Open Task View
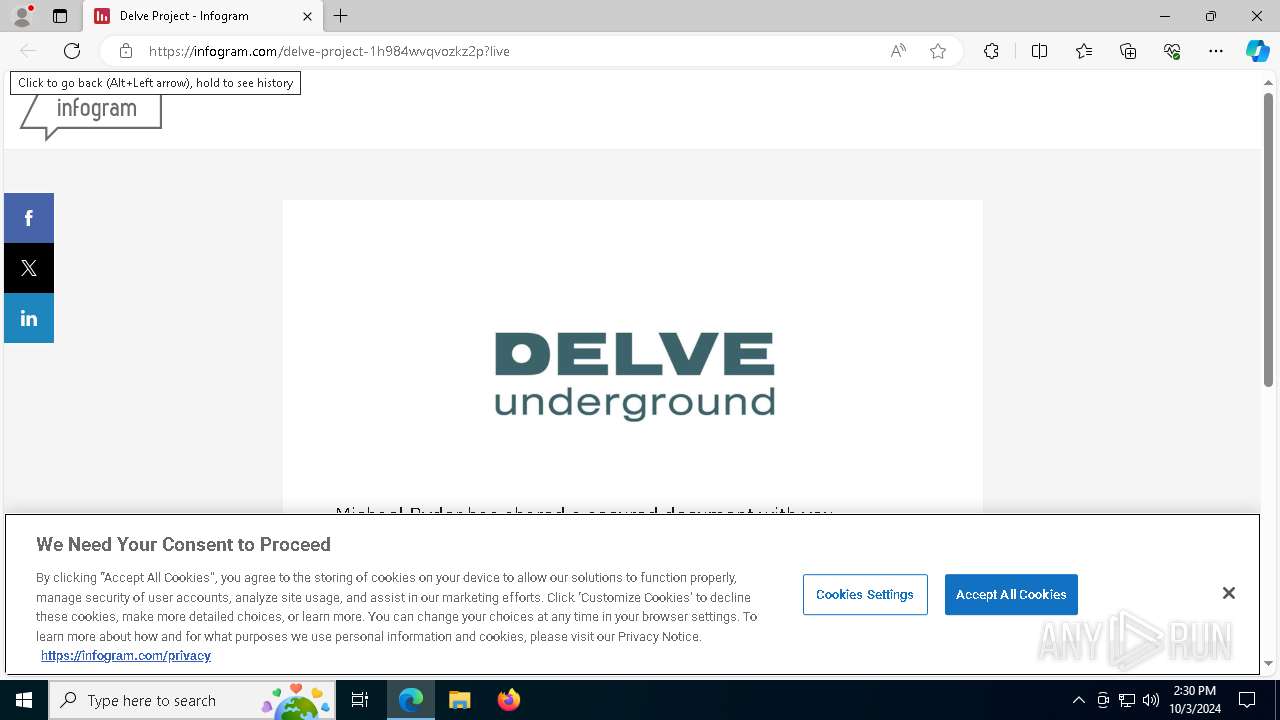Screen dimensions: 1280x720 [x=360, y=700]
